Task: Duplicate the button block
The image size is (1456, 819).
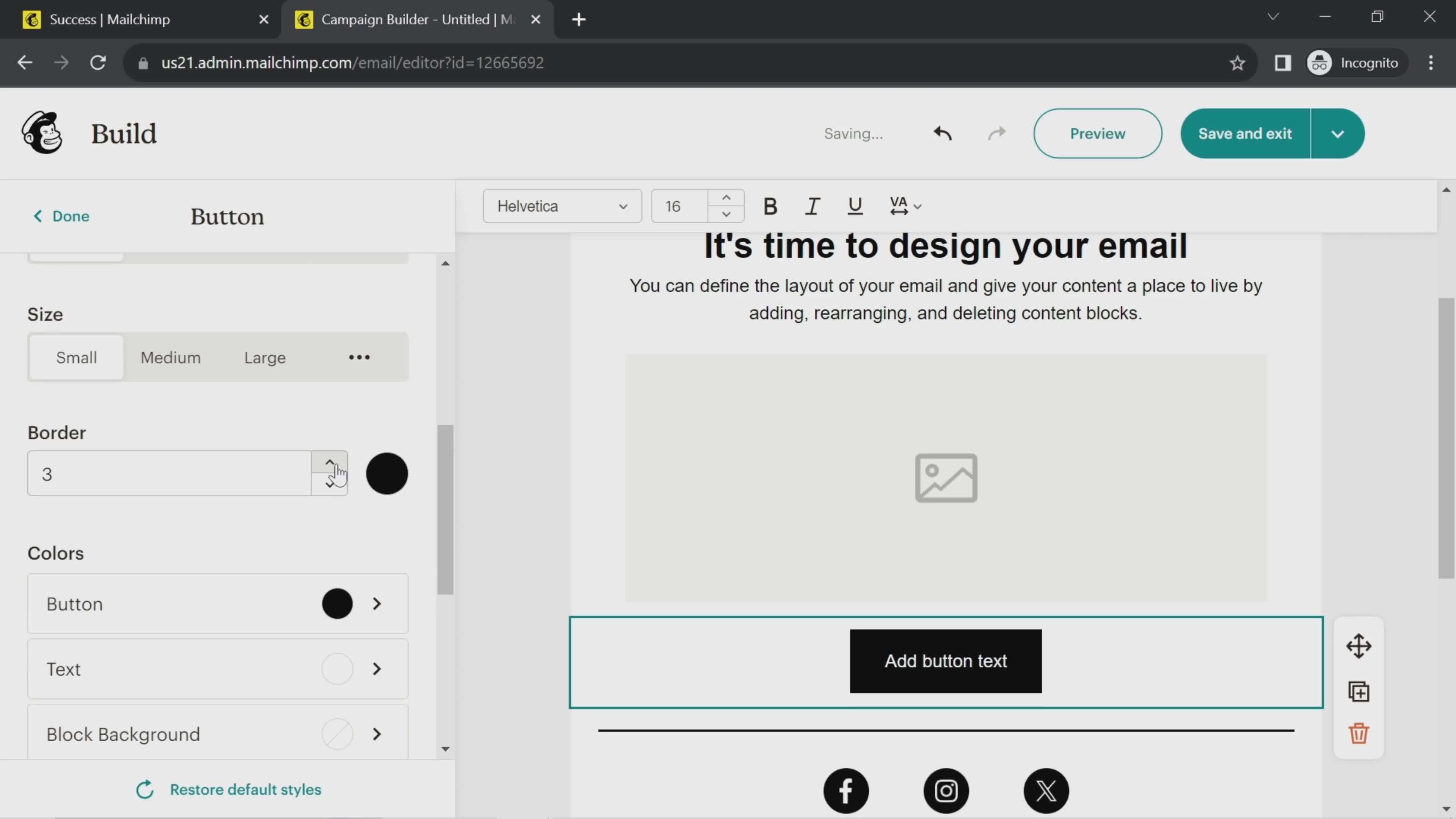Action: tap(1358, 691)
